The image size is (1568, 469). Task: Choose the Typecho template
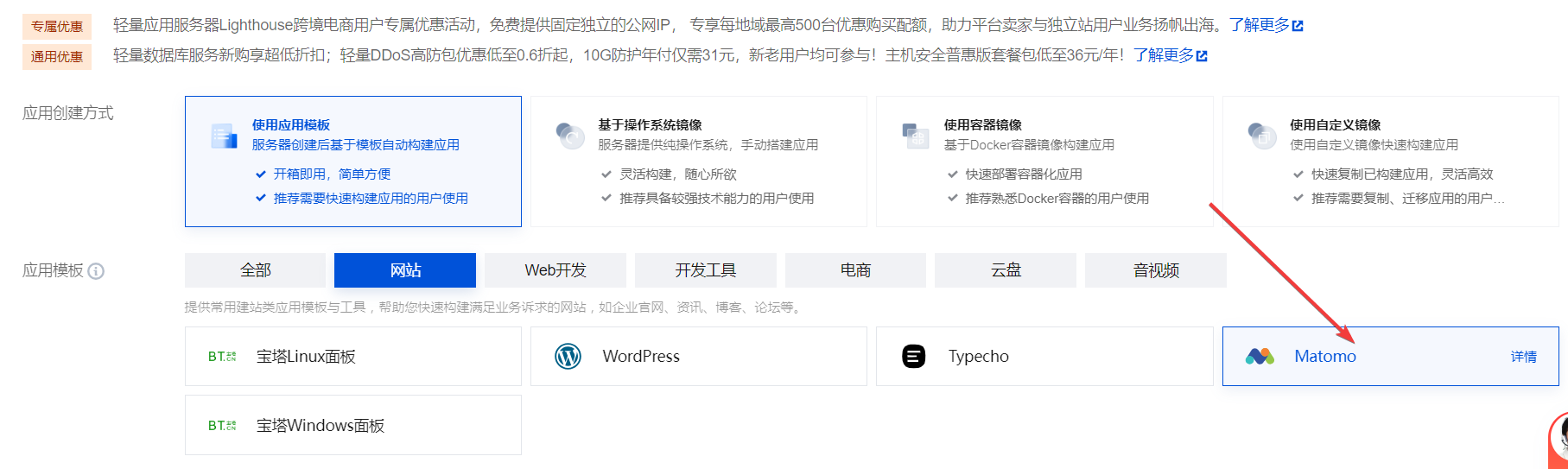click(1044, 356)
